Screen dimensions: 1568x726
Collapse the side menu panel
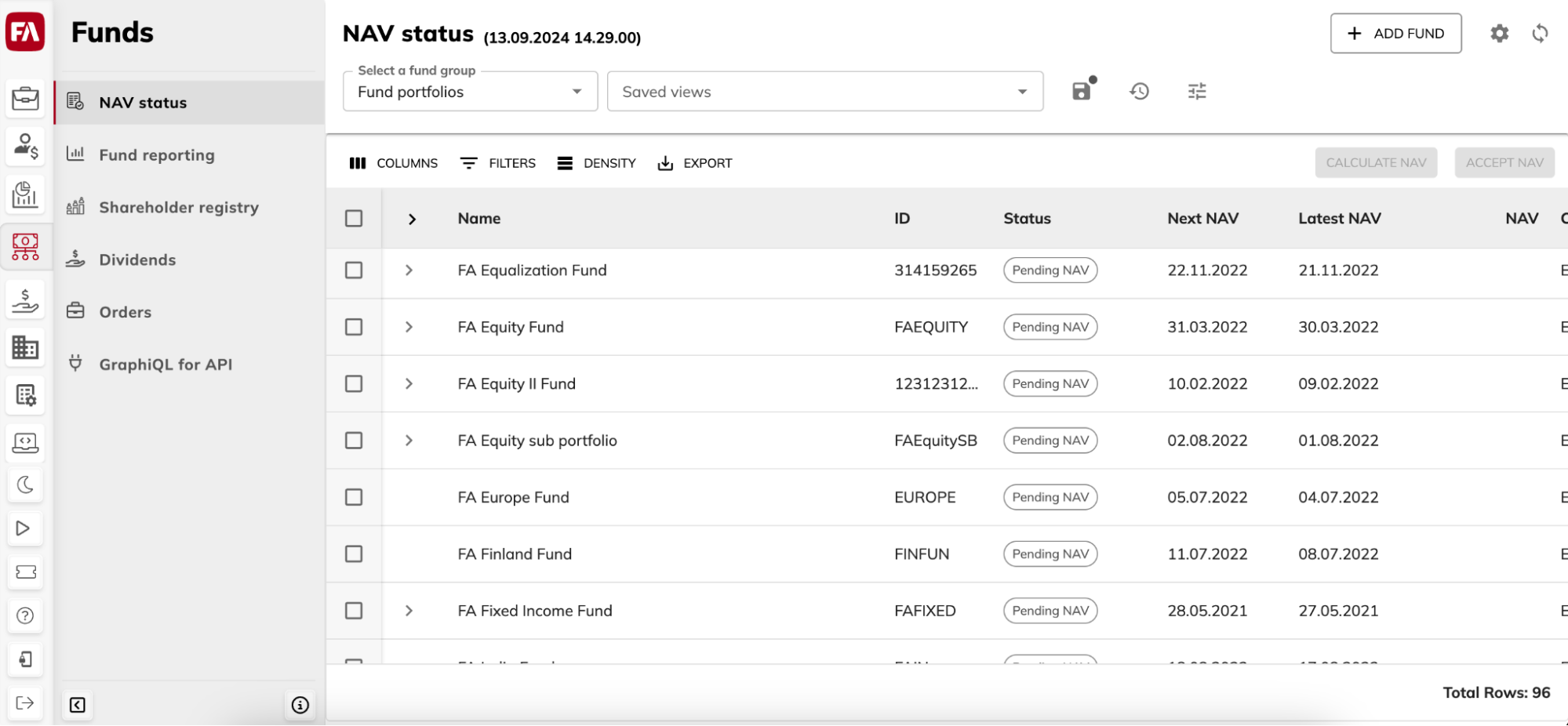pos(78,705)
